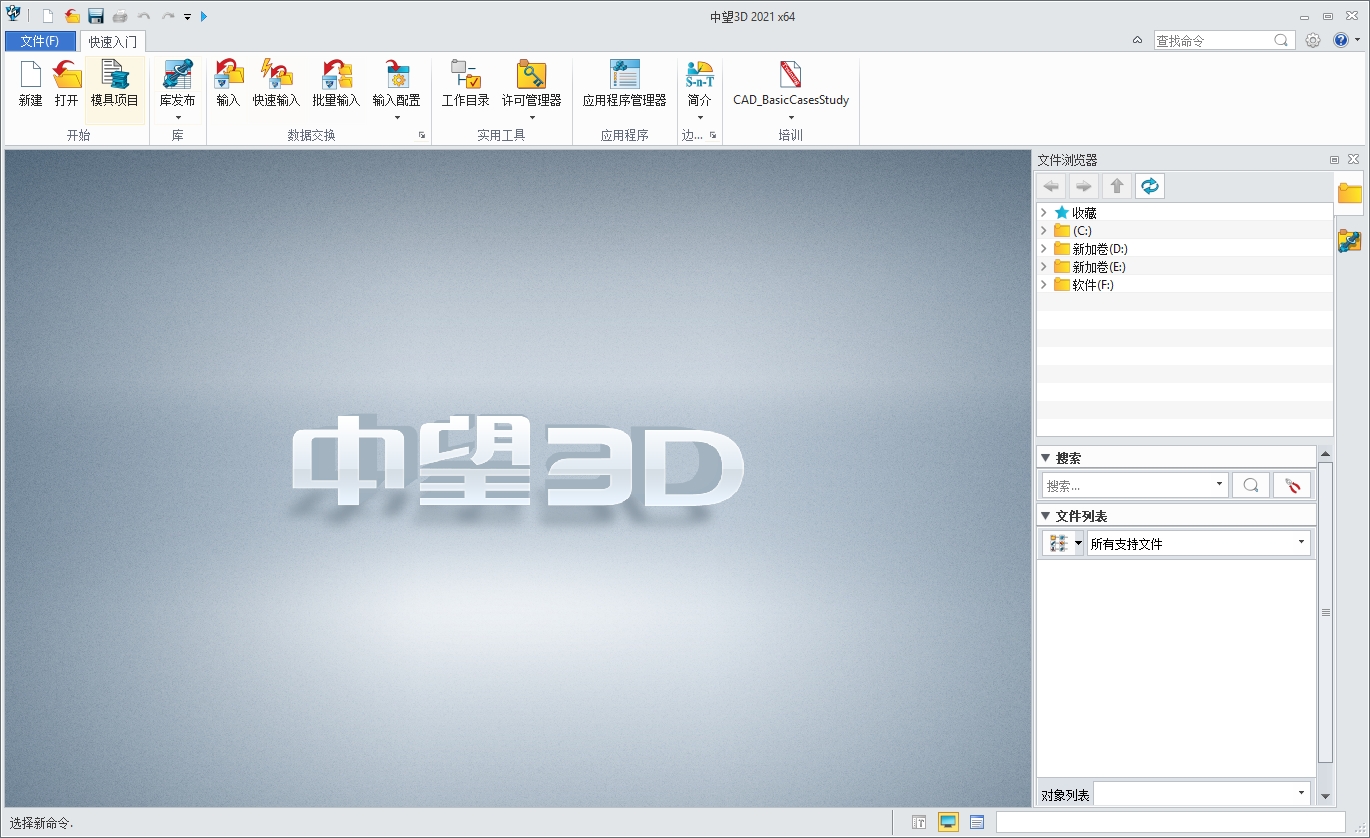Click the 快速输入 import icon
Screen dimensions: 1370x838
(277, 89)
